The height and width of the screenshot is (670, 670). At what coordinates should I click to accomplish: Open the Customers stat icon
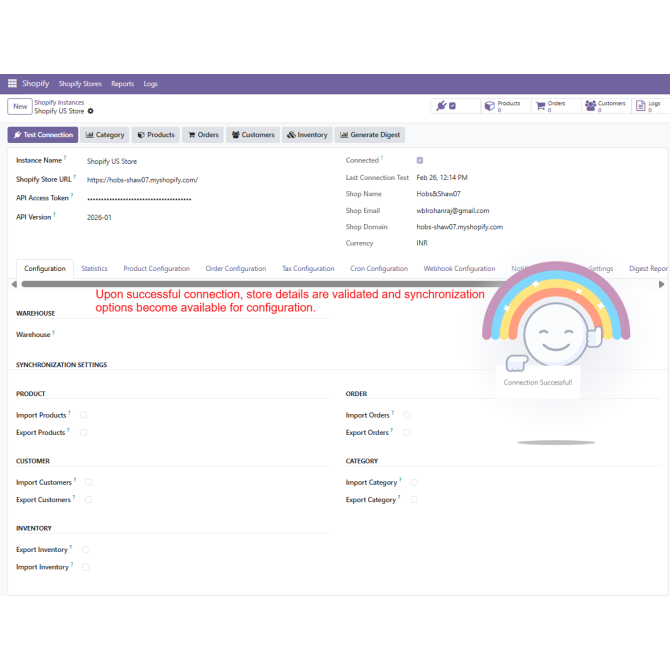[x=591, y=106]
